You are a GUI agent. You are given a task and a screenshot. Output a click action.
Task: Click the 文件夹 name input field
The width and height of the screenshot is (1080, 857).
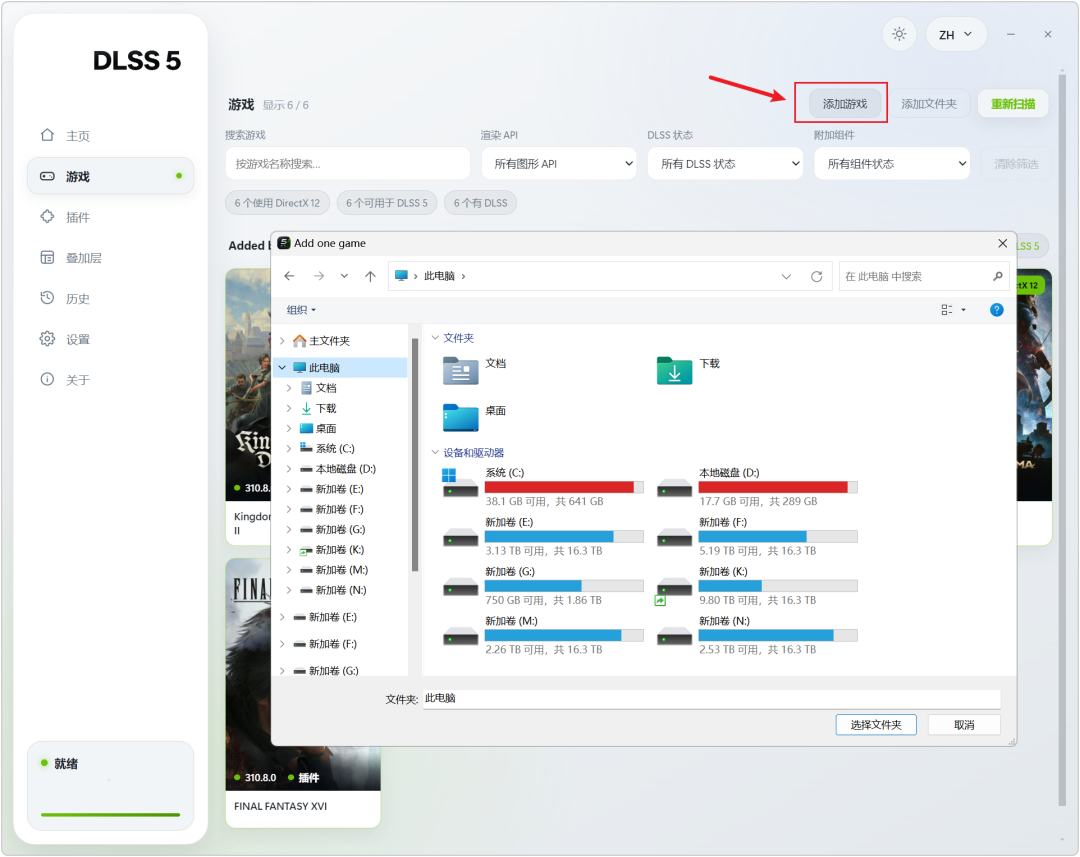pyautogui.click(x=712, y=699)
